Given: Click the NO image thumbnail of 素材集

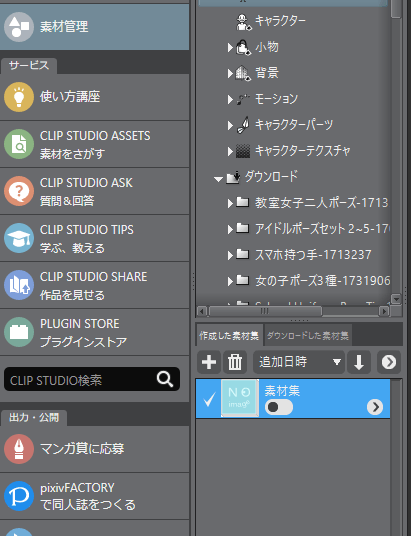Looking at the screenshot, I should 240,398.
